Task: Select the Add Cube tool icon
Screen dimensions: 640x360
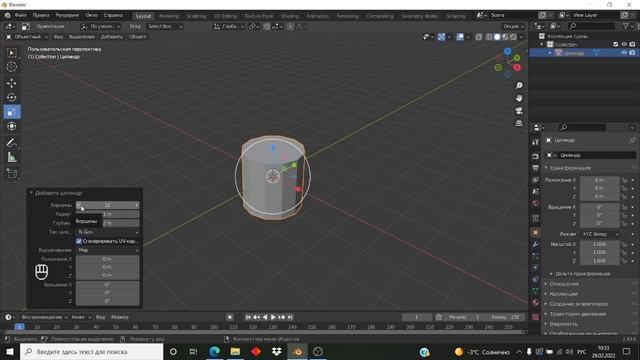Action: tap(11, 173)
